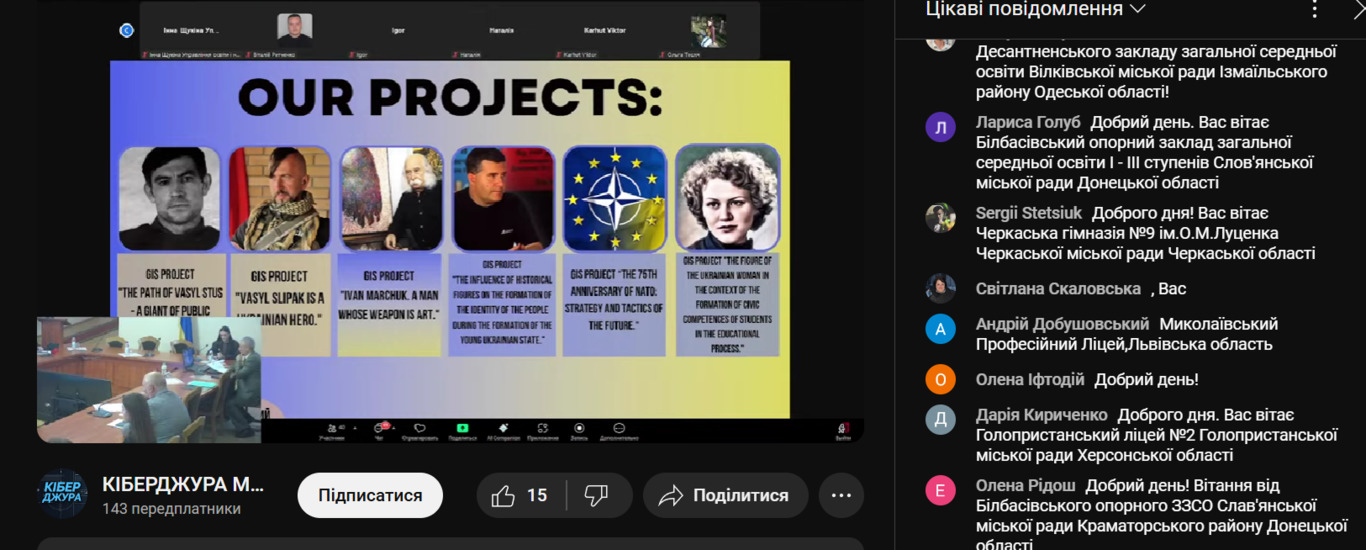Click 143 передплатники subscriber count
This screenshot has height=550, width=1366.
pos(171,509)
